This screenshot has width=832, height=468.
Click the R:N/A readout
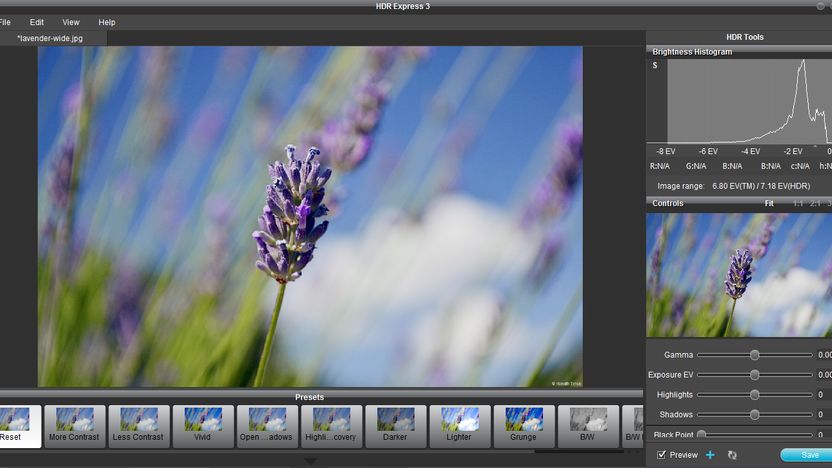click(660, 166)
